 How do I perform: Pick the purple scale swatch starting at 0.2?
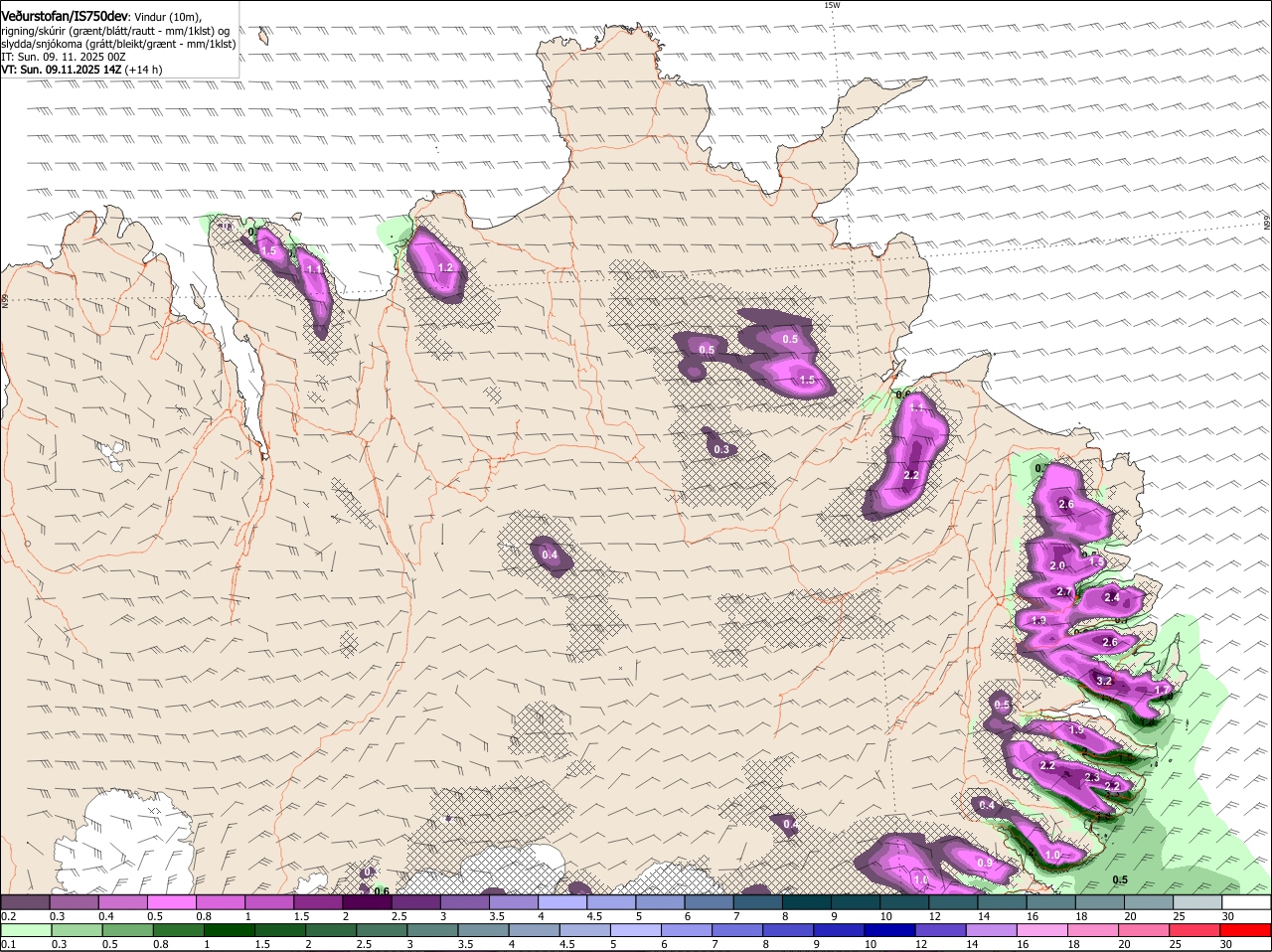pos(25,902)
